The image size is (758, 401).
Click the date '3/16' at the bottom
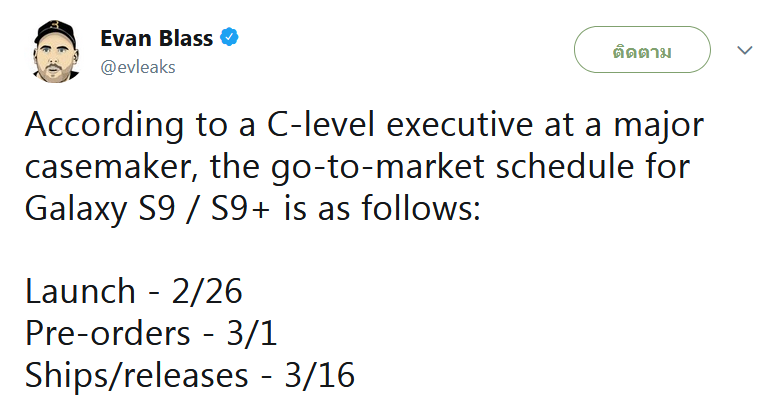[x=320, y=375]
